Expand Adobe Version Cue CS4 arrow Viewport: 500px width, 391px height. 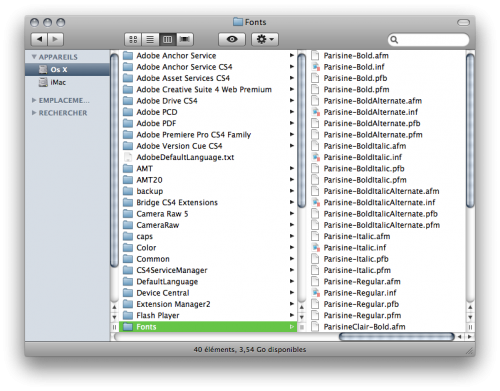292,146
